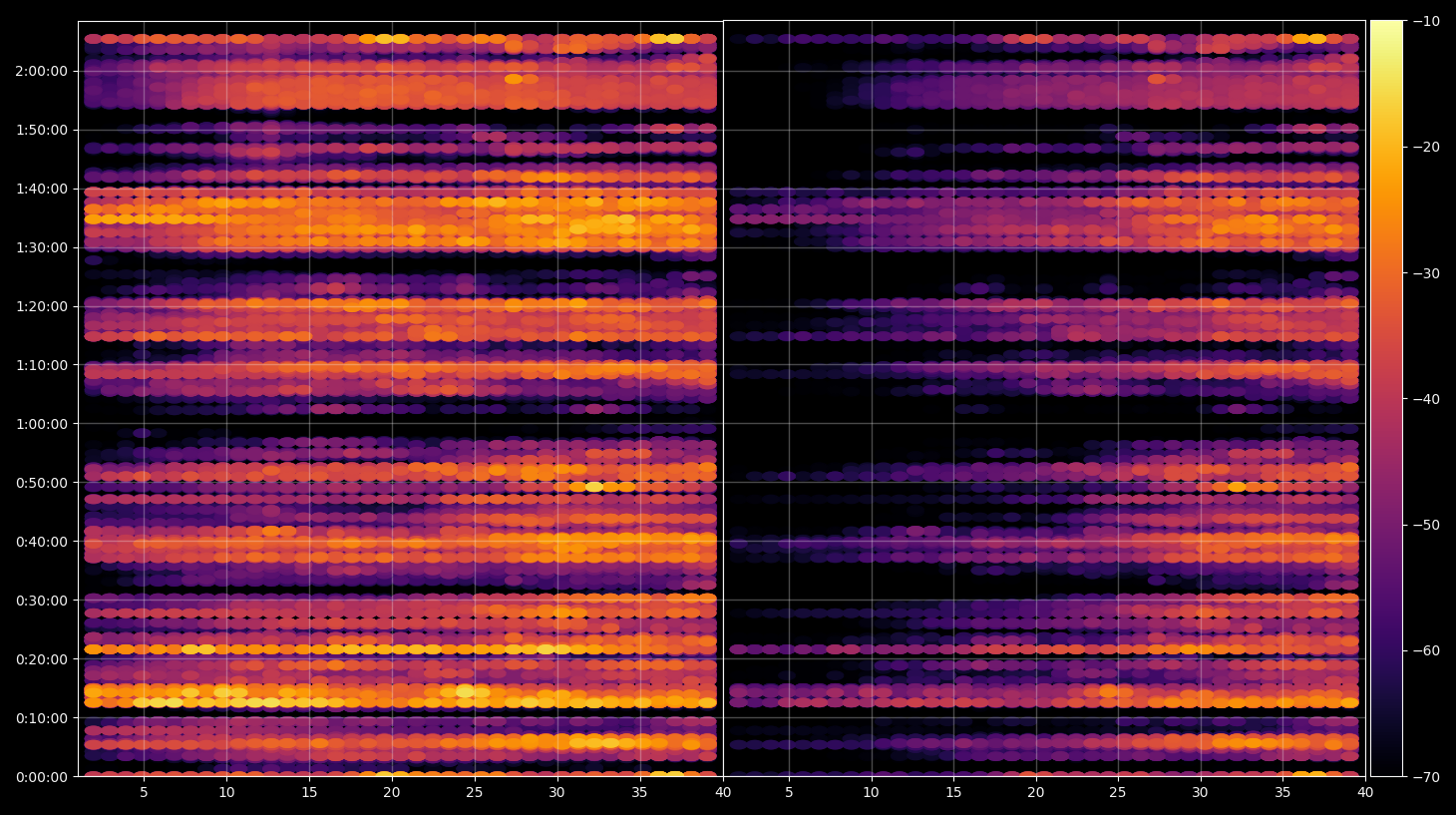Click x-axis tick 10 under the left heatmap
This screenshot has height=815, width=1456.
pos(226,793)
